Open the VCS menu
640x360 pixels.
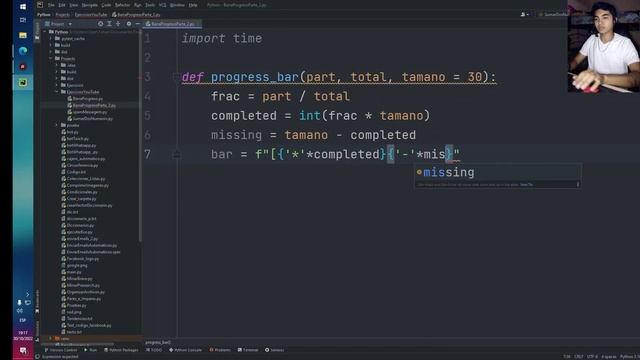coord(162,5)
